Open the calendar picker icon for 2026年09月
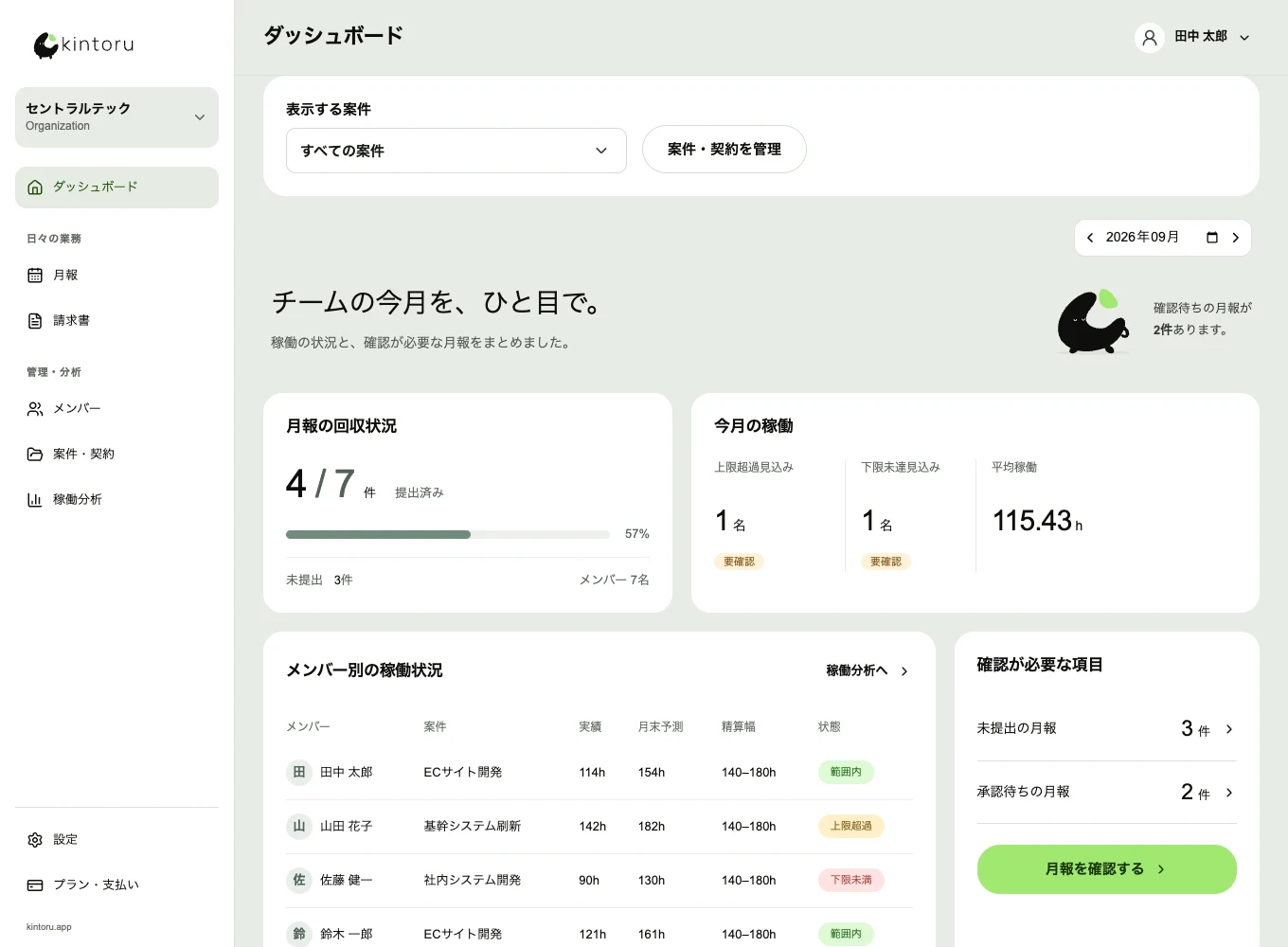 (1212, 238)
